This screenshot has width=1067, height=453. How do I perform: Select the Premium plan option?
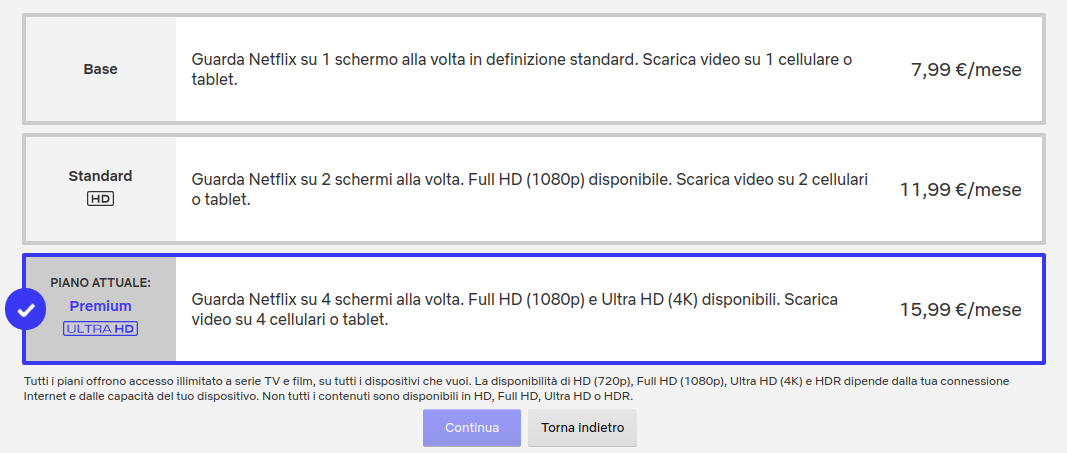[x=534, y=309]
